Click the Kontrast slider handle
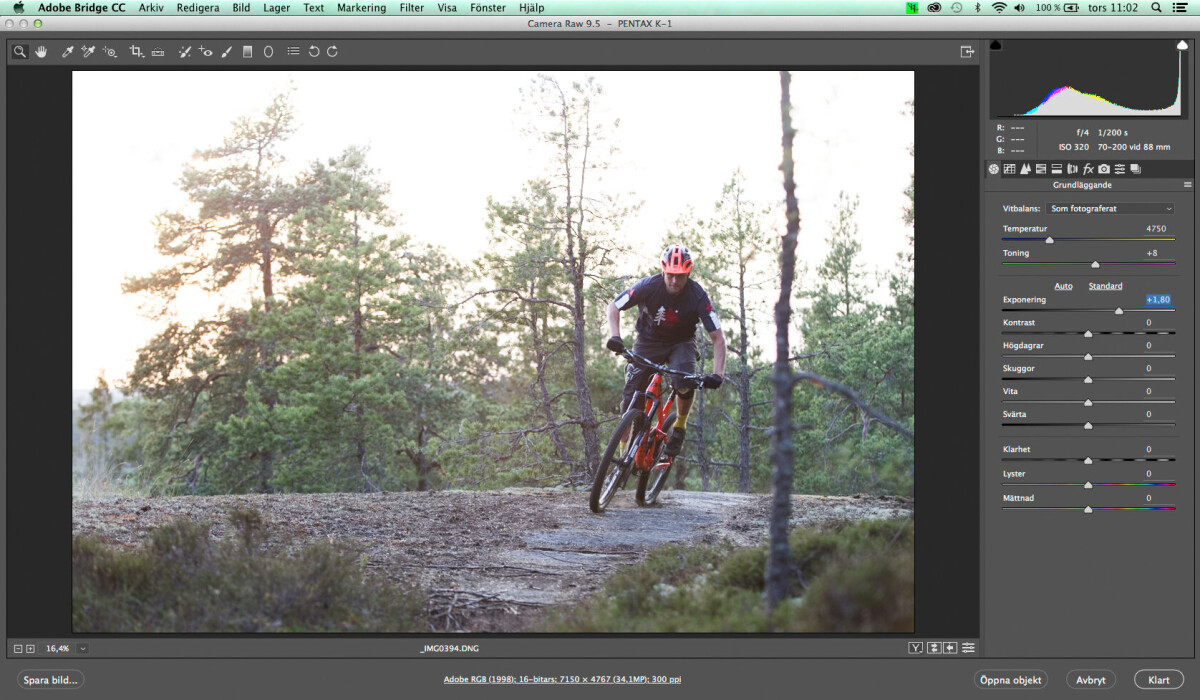The image size is (1200, 700). (x=1088, y=333)
